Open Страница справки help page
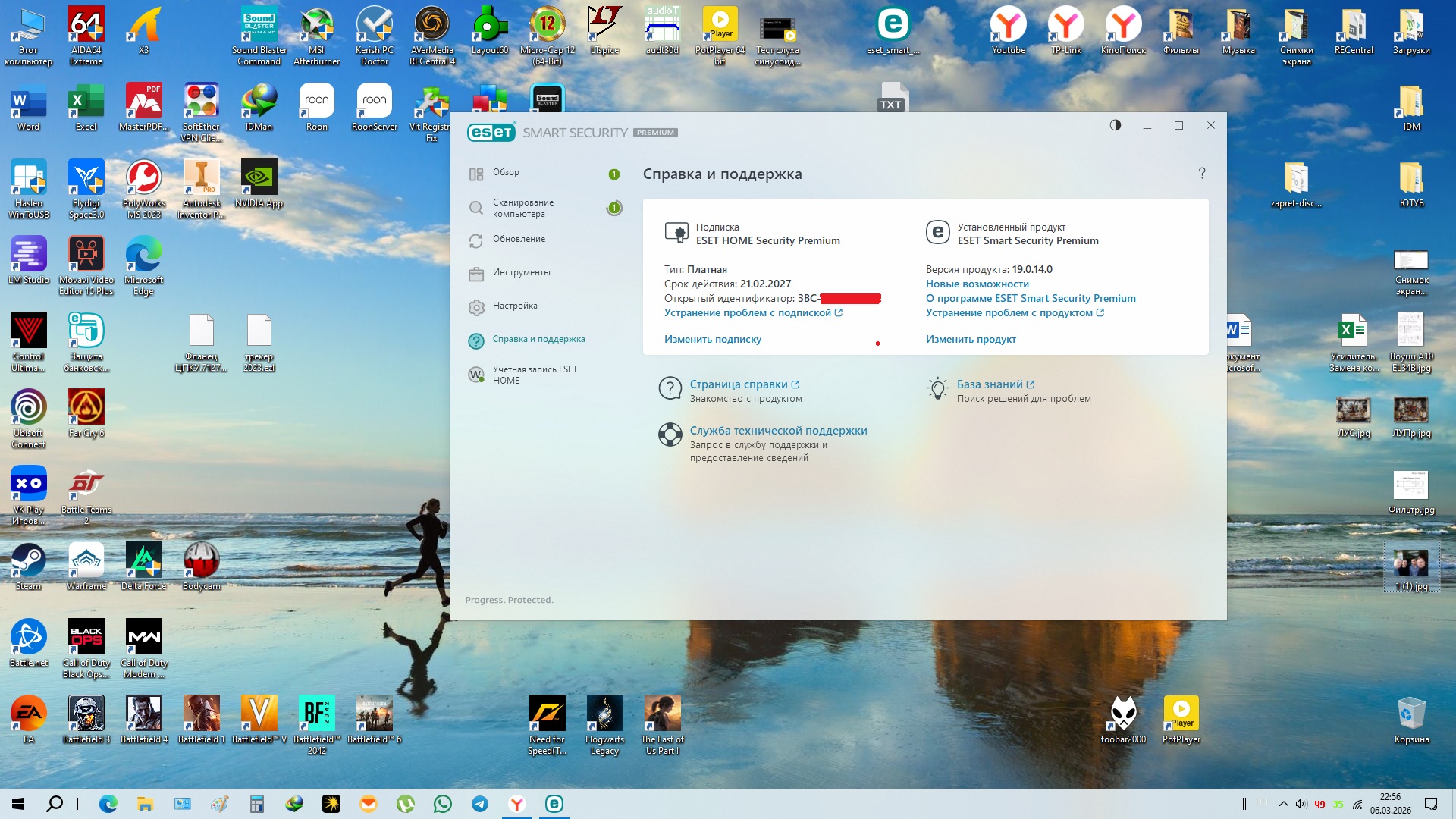 click(x=738, y=385)
